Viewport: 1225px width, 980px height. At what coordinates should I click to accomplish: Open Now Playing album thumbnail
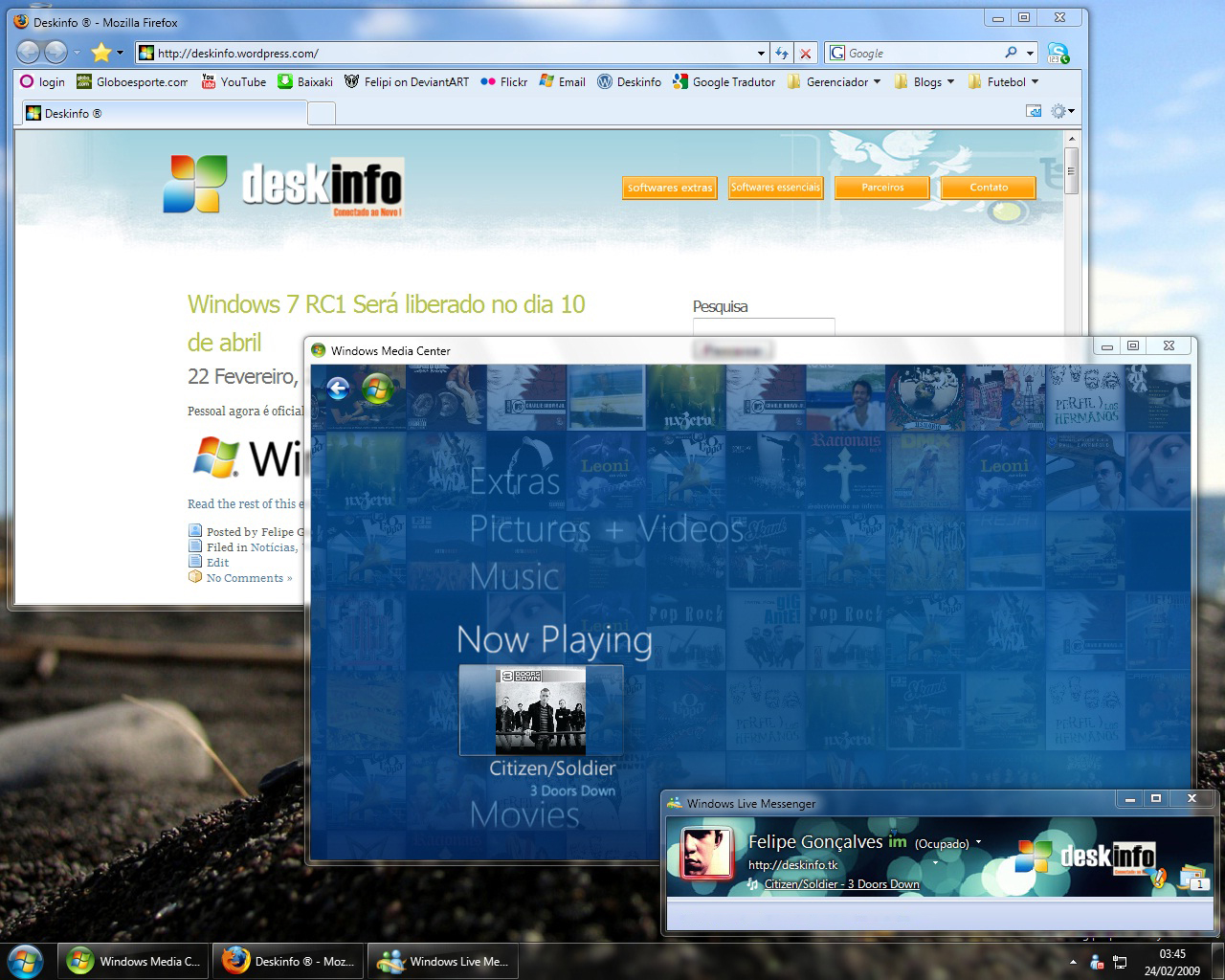(541, 711)
